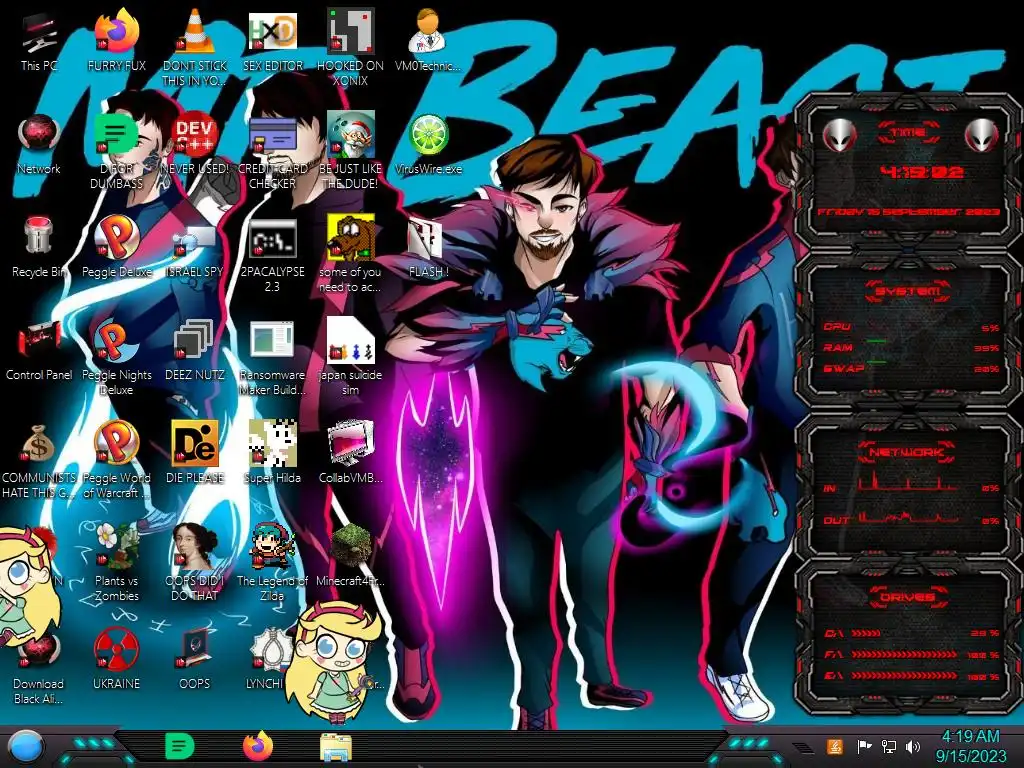Screen dimensions: 1024x768
Task: Open the UKRAINE radiation symbol icon
Action: coord(117,650)
